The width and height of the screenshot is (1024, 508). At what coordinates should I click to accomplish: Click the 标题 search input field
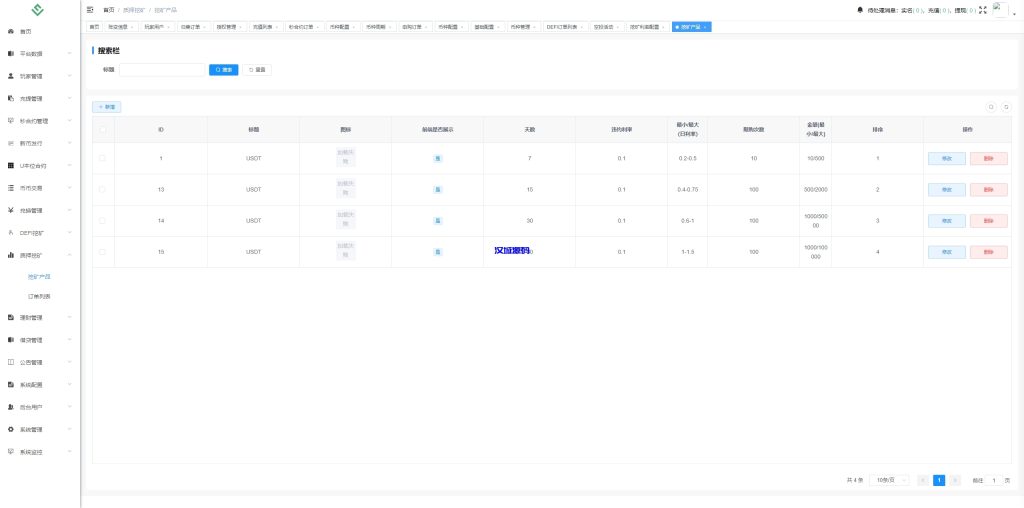161,70
